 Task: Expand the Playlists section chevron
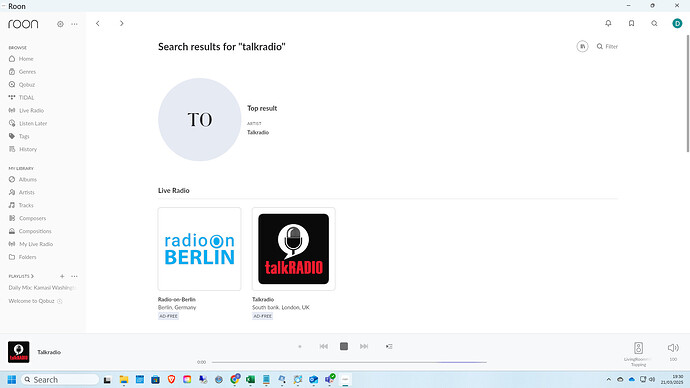tap(33, 276)
